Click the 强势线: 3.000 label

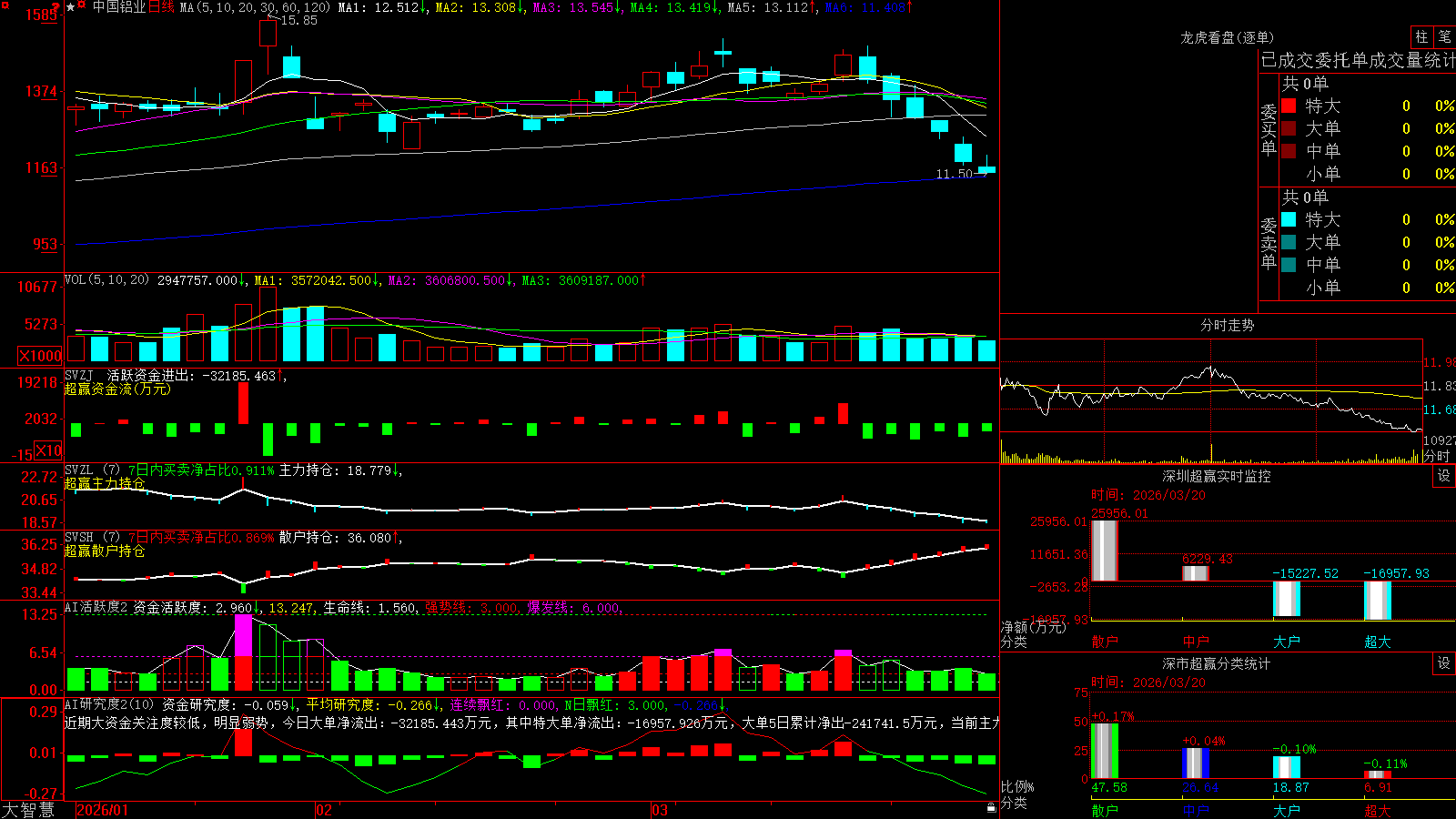(x=471, y=608)
